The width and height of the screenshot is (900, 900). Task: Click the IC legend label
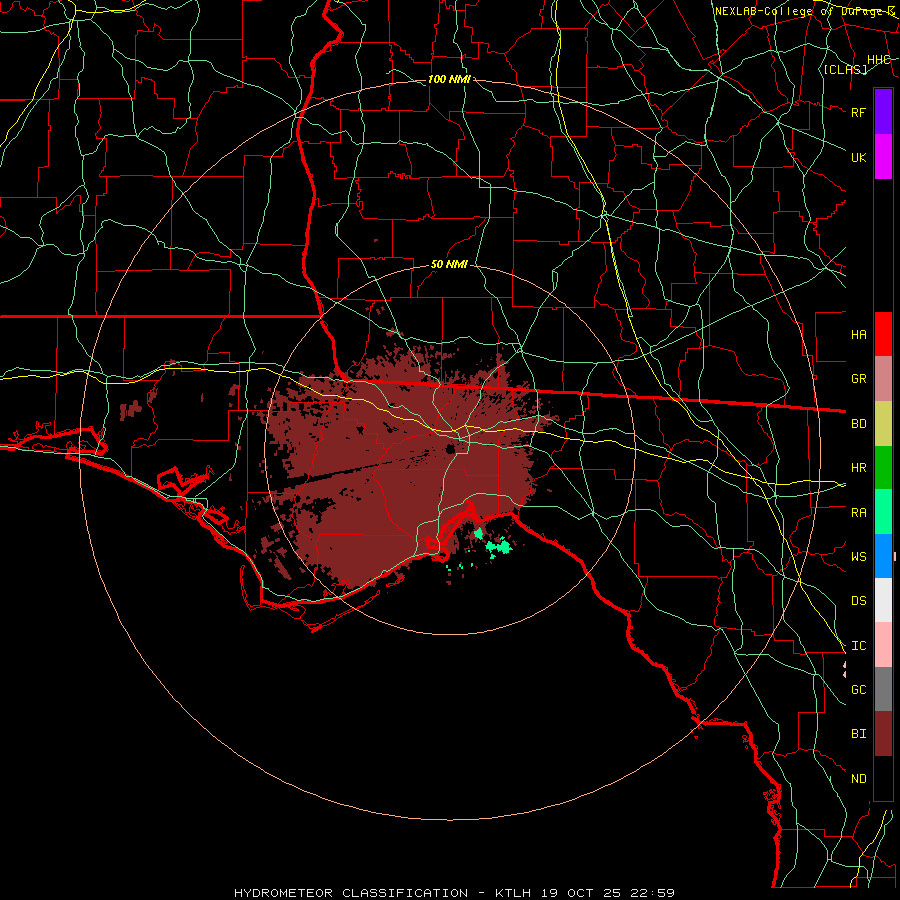[x=858, y=646]
